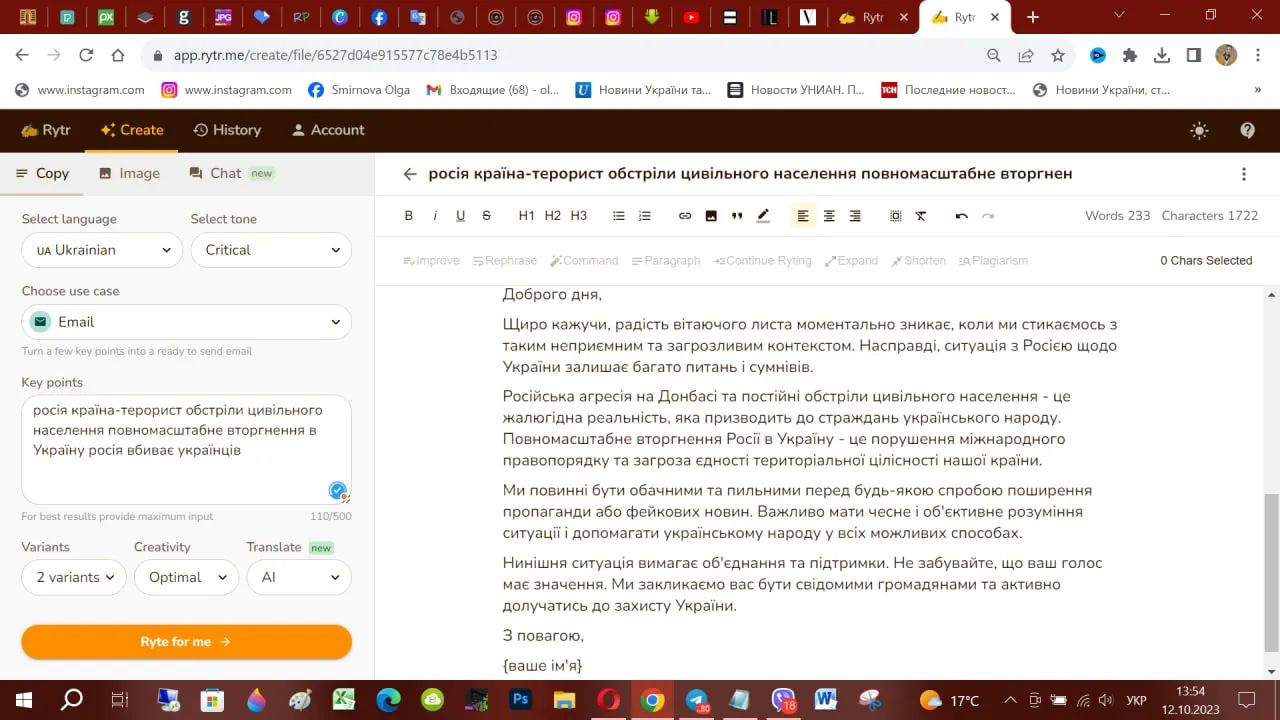Clear formatting with eraser icon
This screenshot has height=720, width=1280.
[x=921, y=215]
